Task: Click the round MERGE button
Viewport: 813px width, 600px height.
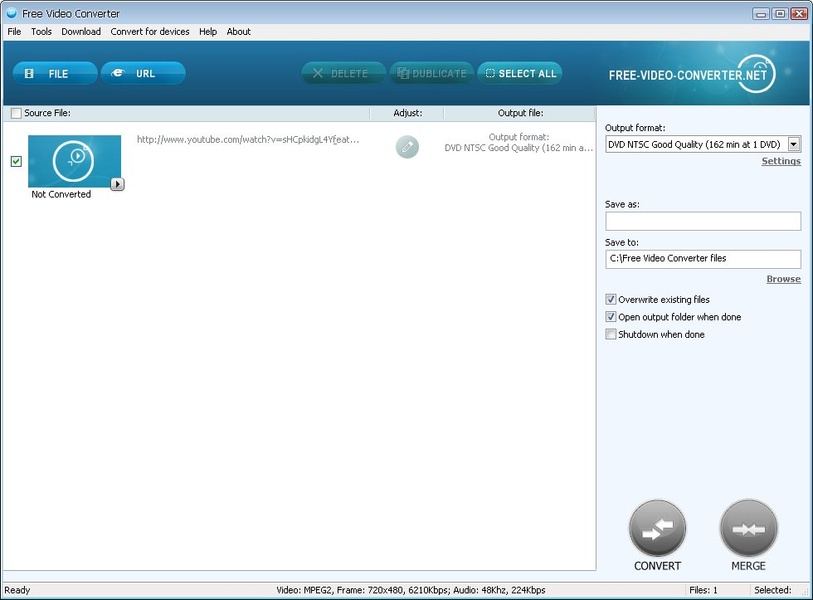Action: [748, 528]
